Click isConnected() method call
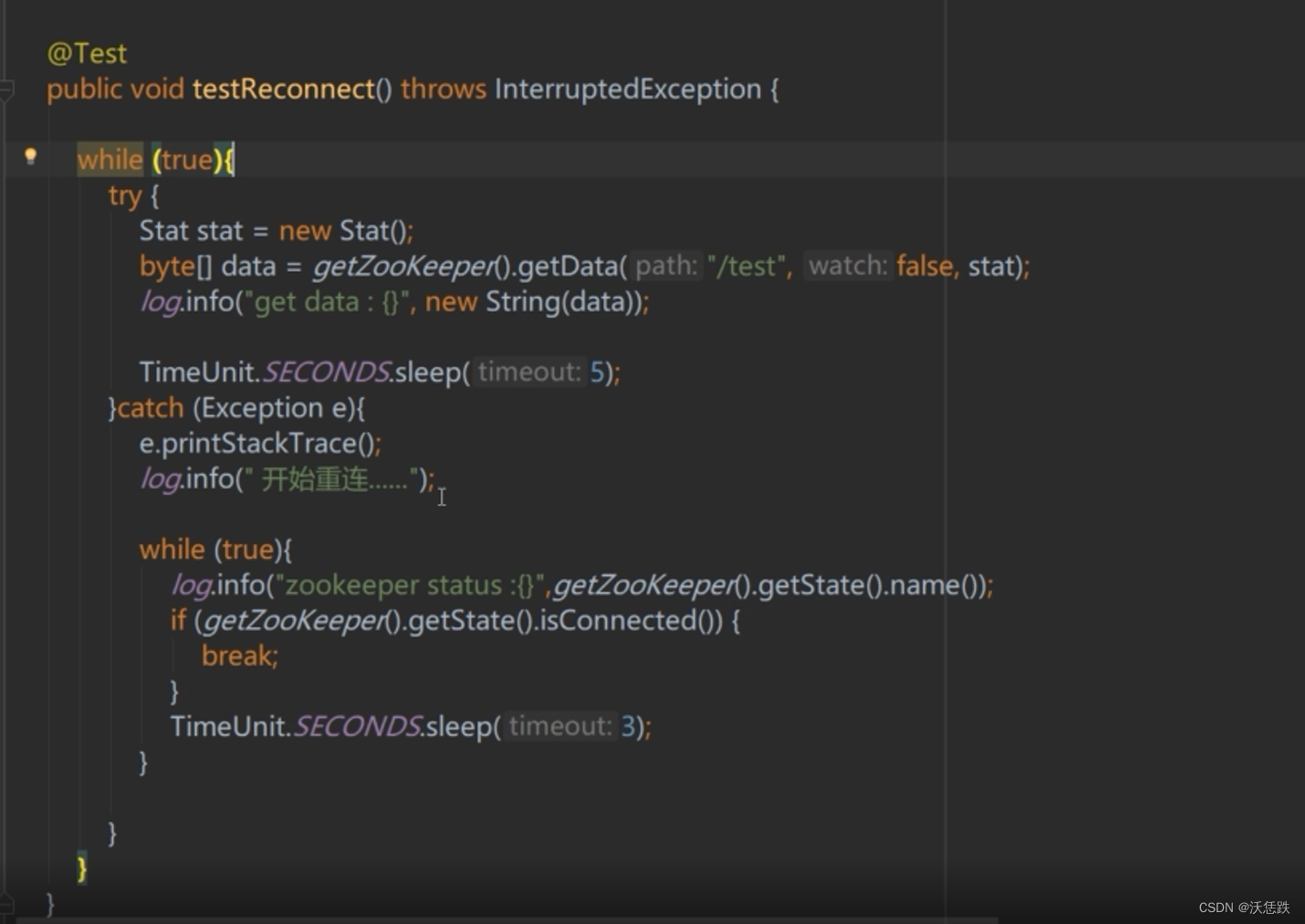 (630, 621)
